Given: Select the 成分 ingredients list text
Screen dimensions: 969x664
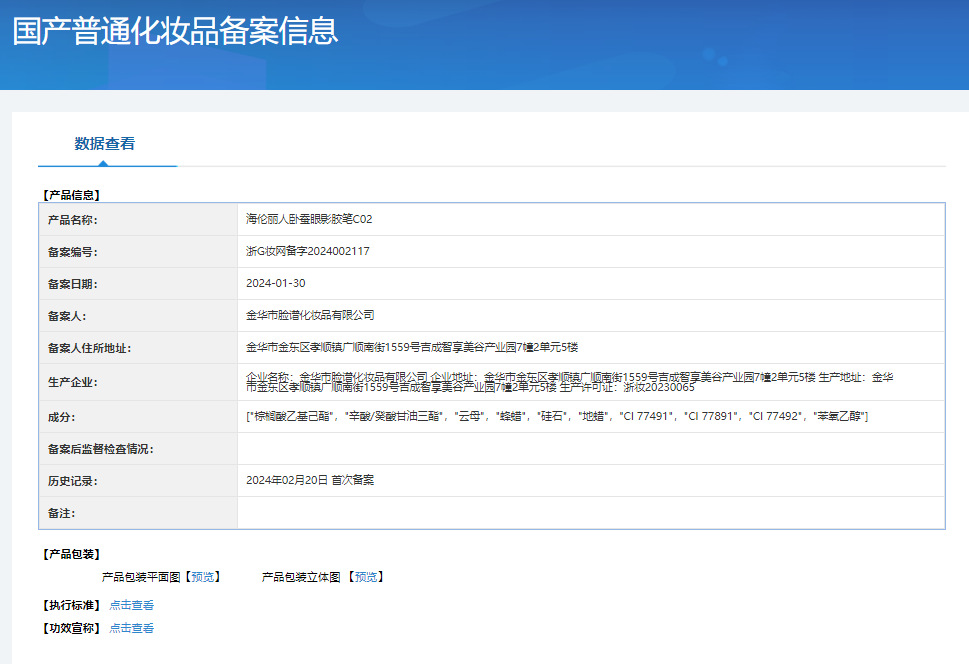Looking at the screenshot, I should pos(557,416).
